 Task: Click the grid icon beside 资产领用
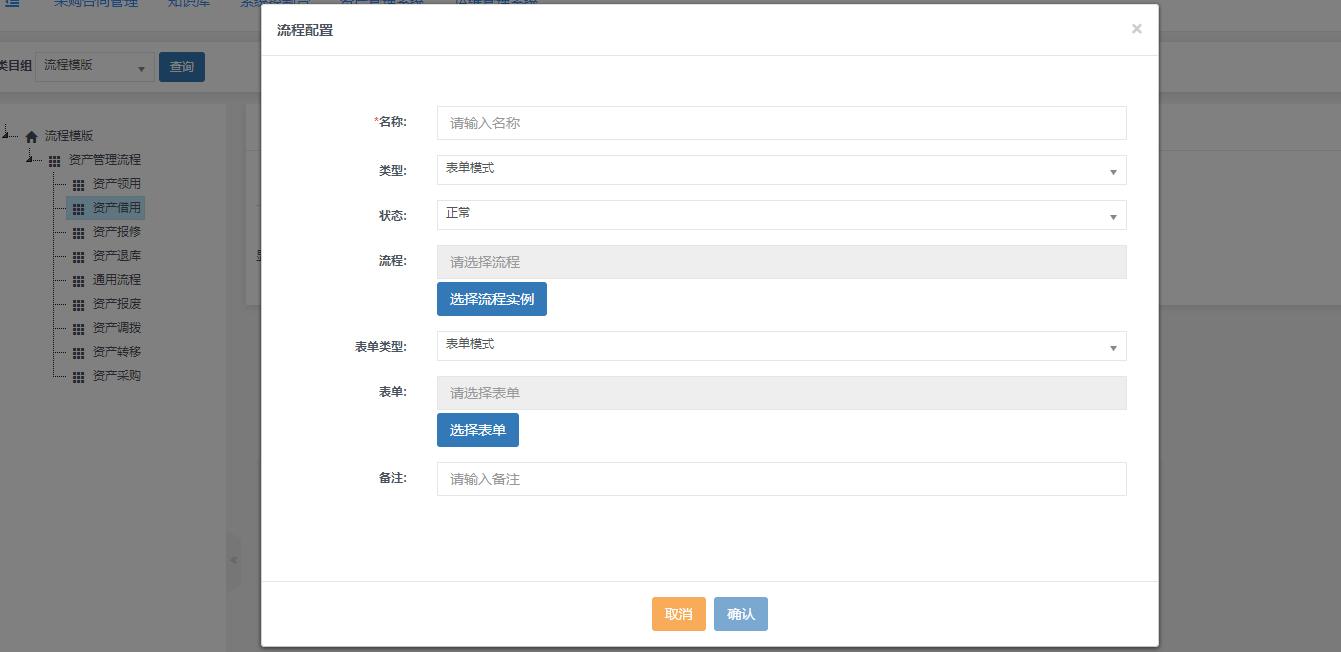click(78, 185)
